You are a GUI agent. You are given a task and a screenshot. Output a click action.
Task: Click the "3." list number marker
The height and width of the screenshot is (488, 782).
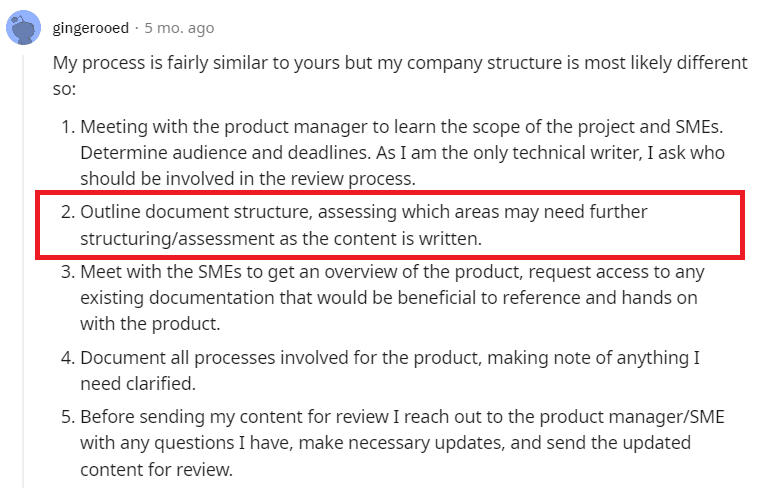(x=66, y=272)
